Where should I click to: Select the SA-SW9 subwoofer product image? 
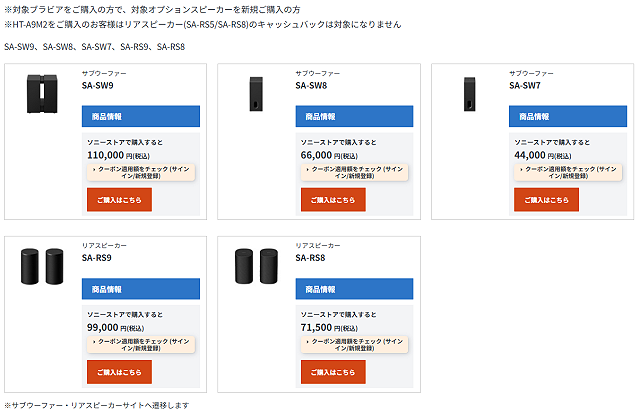point(42,93)
